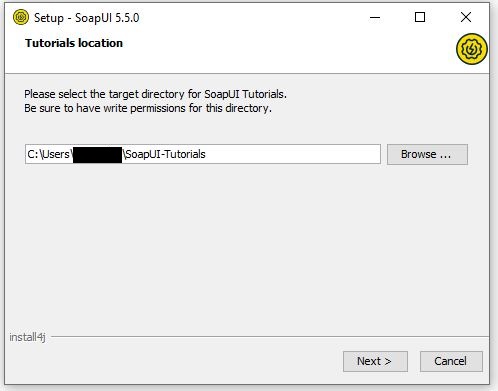Viewport: 498px width, 391px height.
Task: Minimize the SoapUI Setup window
Action: tap(375, 17)
